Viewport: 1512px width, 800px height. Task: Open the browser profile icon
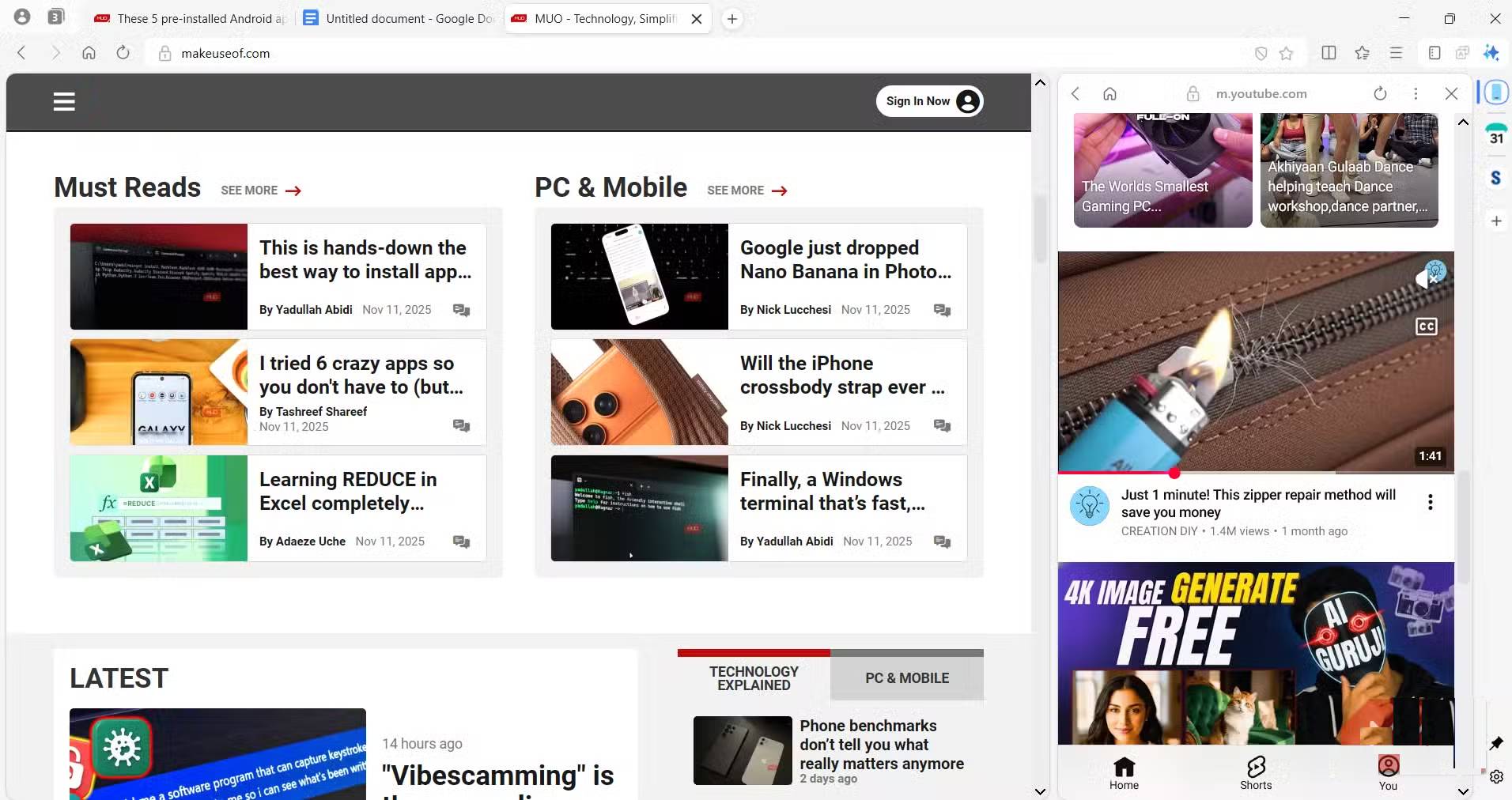point(22,17)
